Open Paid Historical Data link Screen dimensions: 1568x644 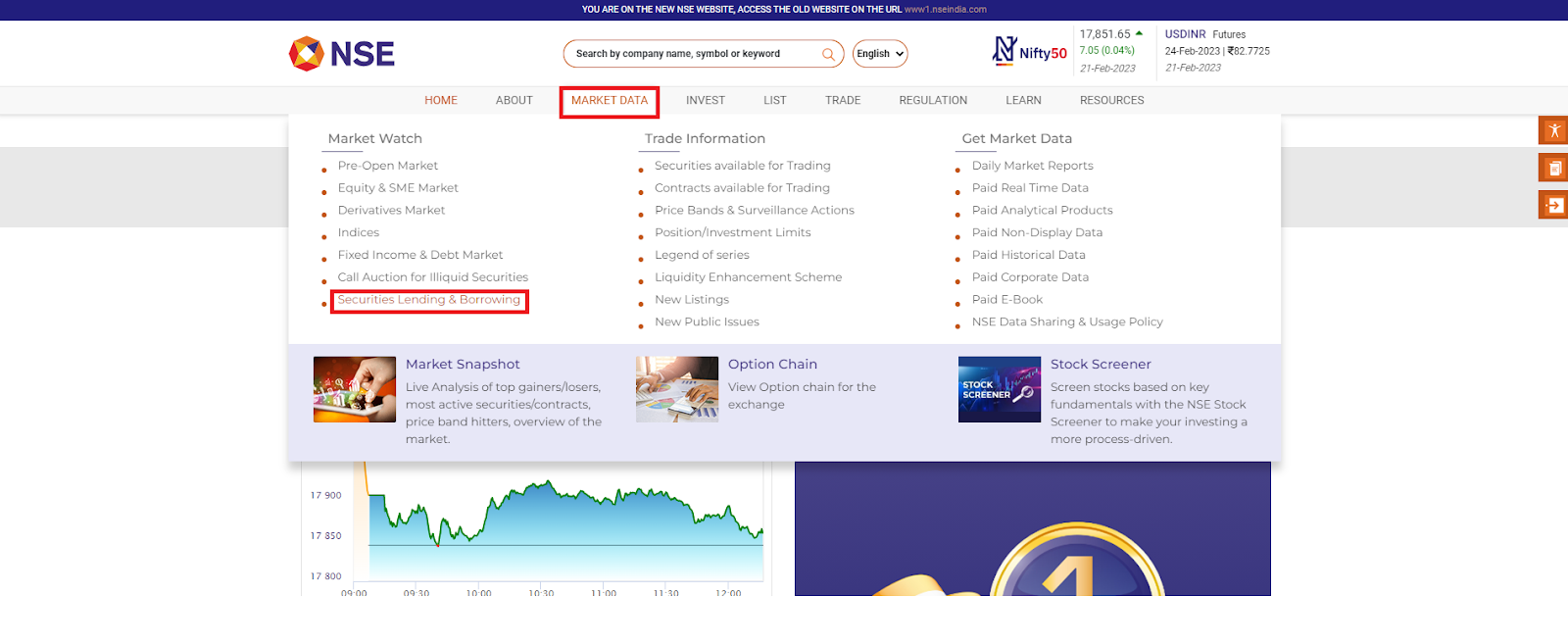(1029, 255)
